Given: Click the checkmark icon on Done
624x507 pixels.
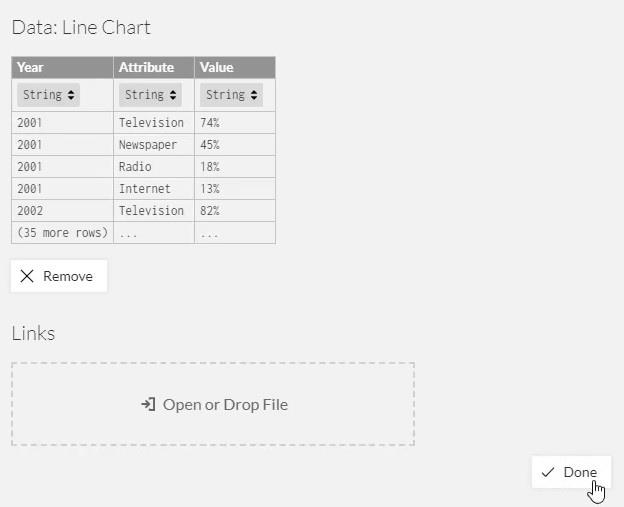Looking at the screenshot, I should coord(548,472).
